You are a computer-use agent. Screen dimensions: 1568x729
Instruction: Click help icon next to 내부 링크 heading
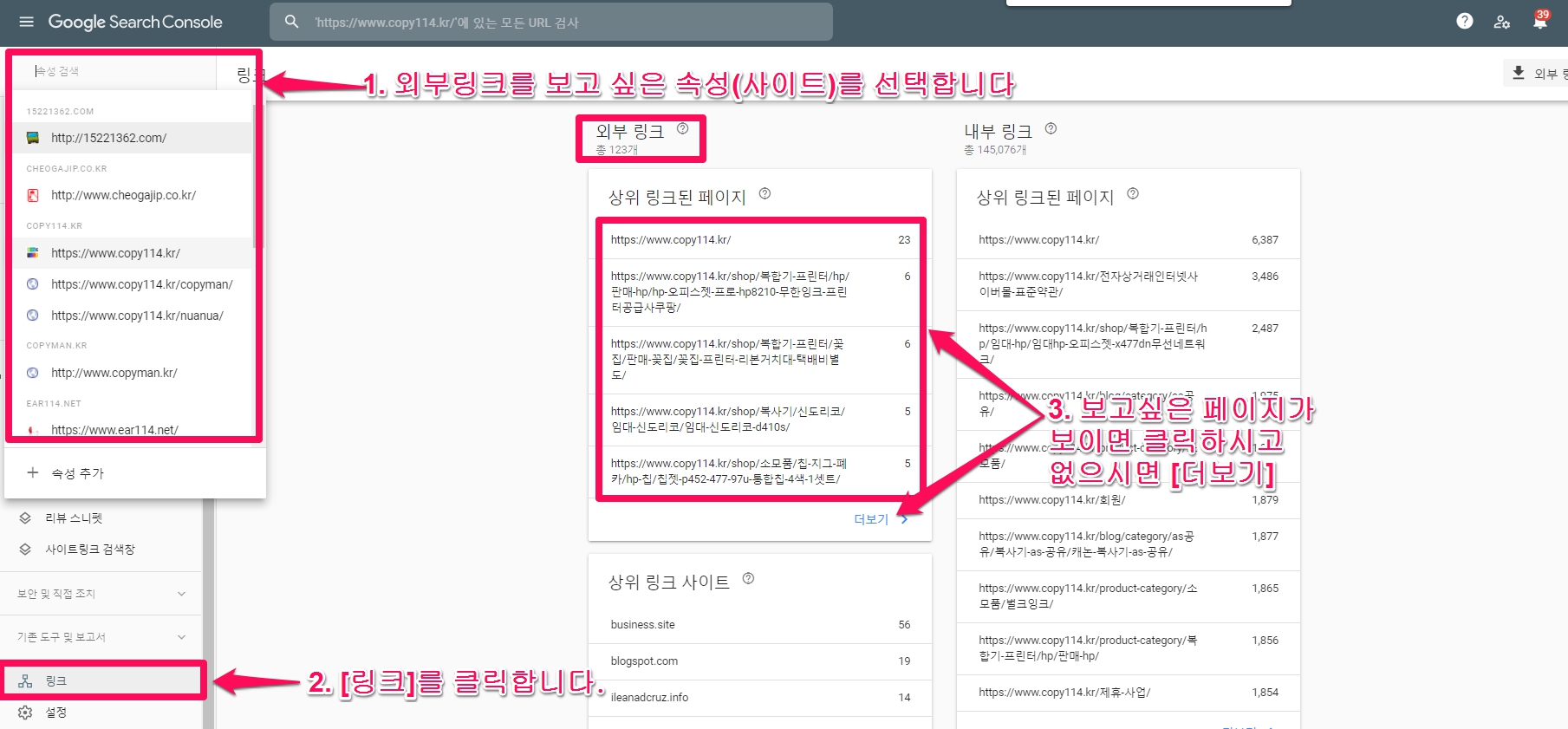pos(1051,128)
